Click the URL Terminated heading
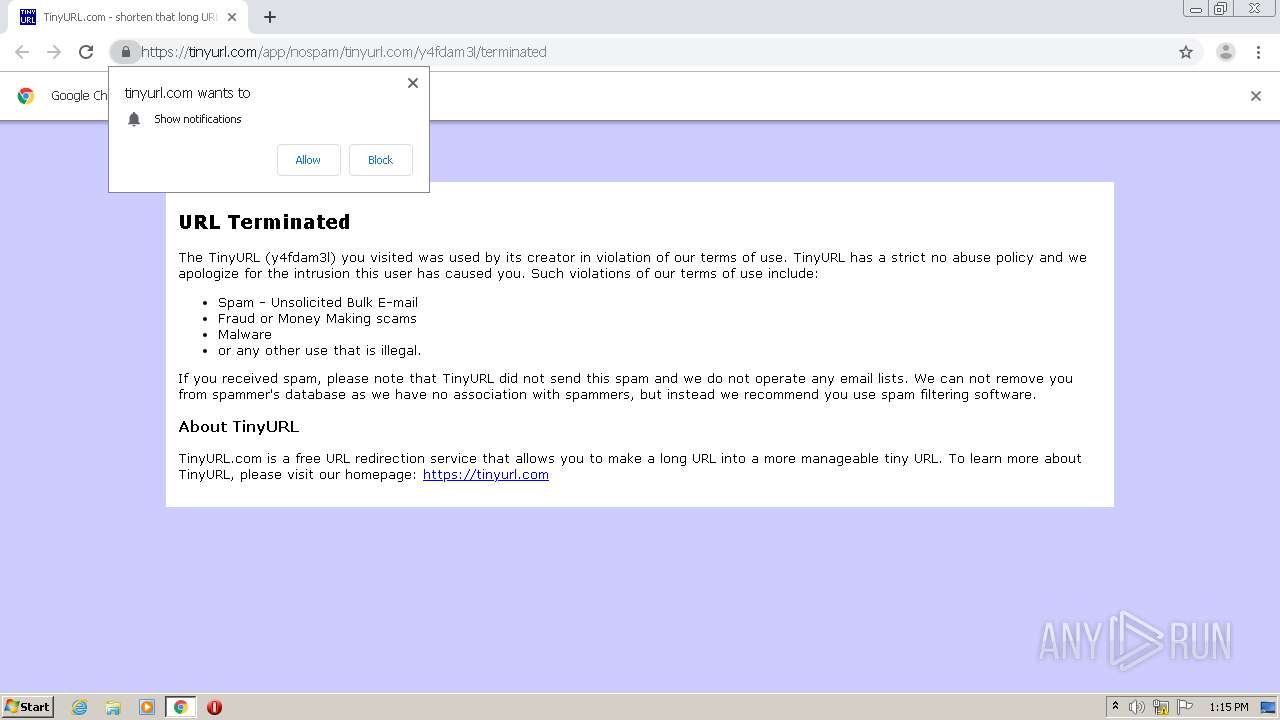The width and height of the screenshot is (1280, 720). 264,222
